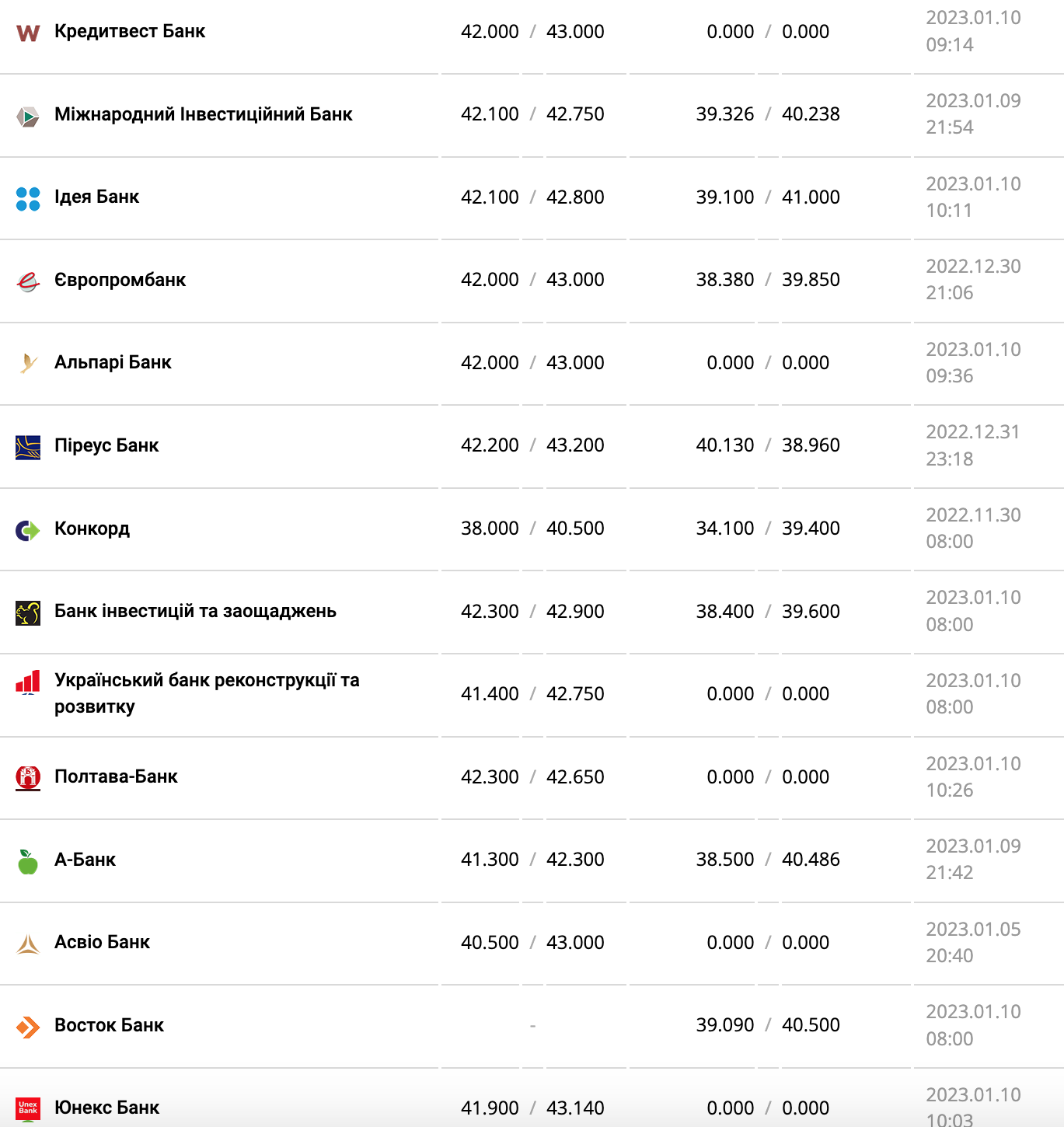
Task: Click the Асвіо Банк logo icon
Action: [x=28, y=944]
